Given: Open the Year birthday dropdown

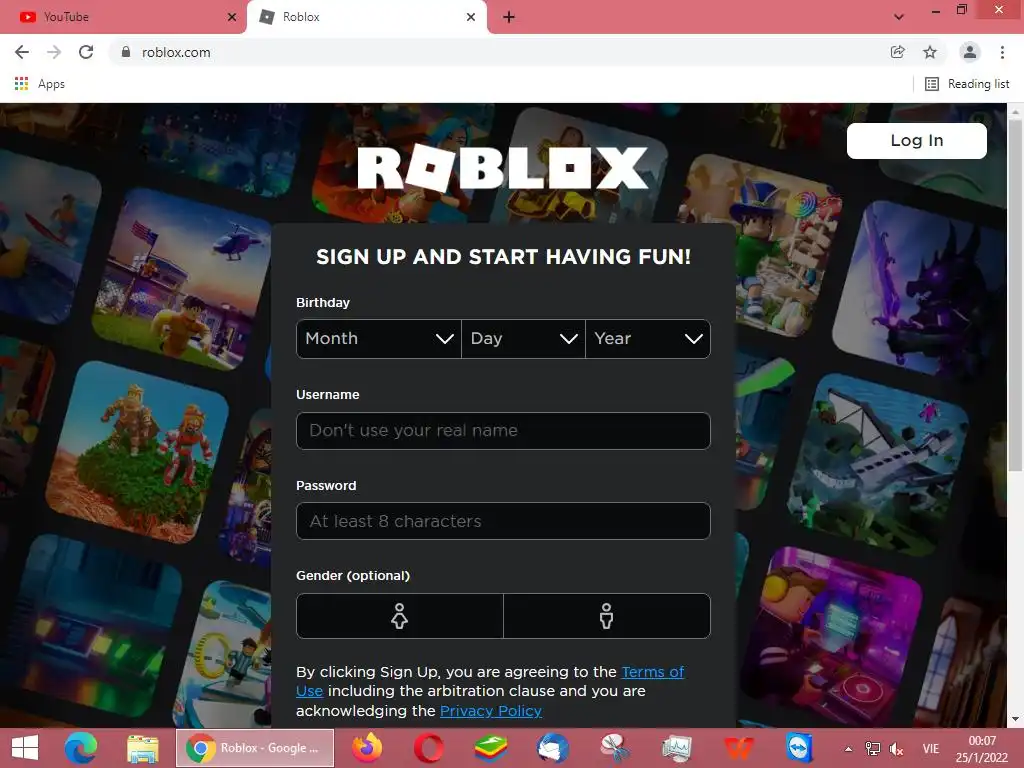Looking at the screenshot, I should coord(648,338).
